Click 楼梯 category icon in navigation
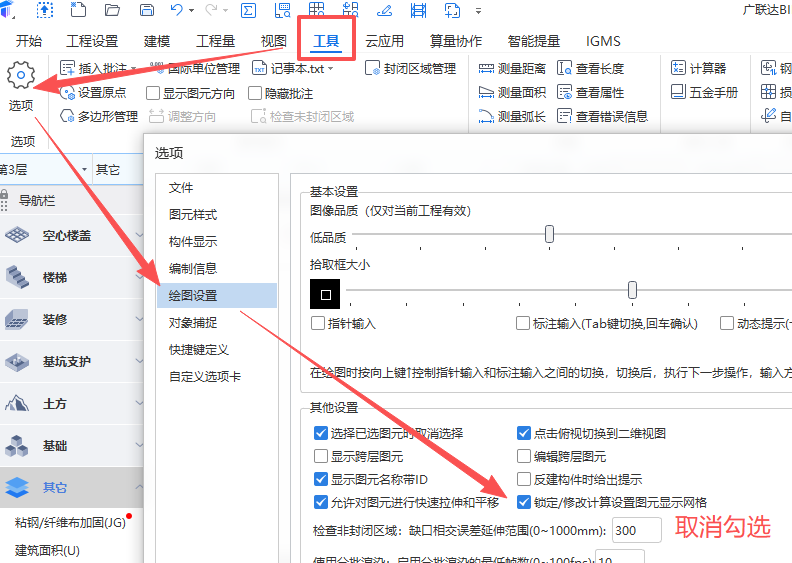The width and height of the screenshot is (792, 563). [17, 277]
